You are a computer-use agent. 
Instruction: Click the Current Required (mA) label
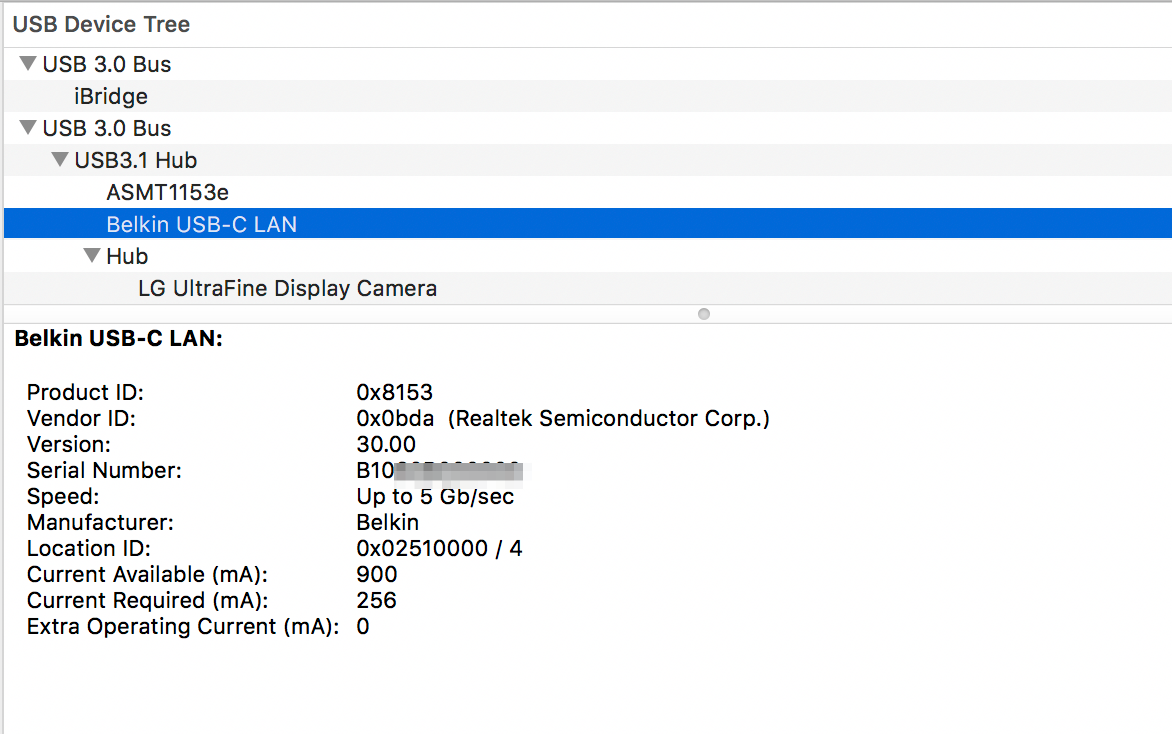[147, 601]
